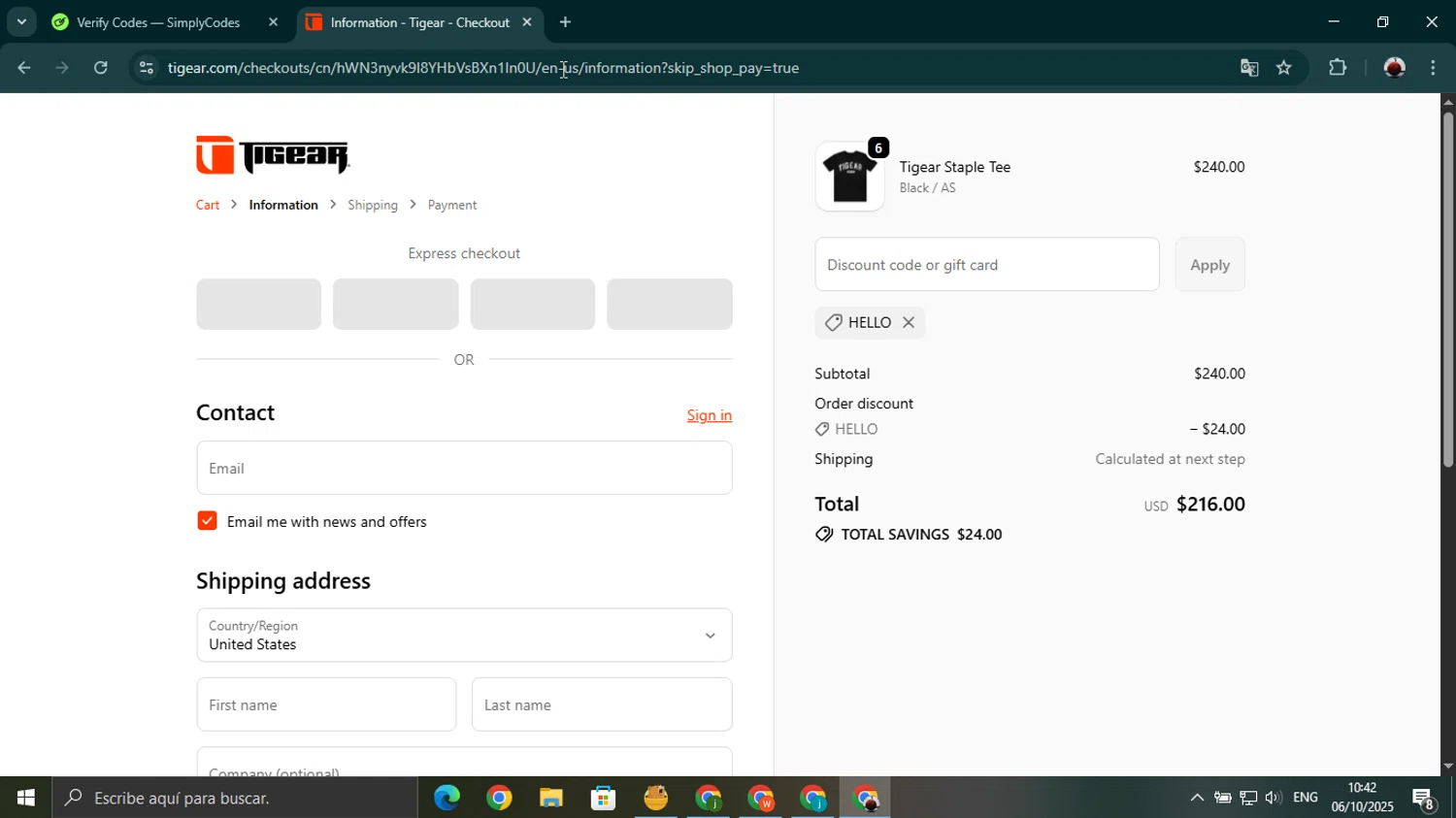Click the battery tray icon
Screen dimensions: 1456x818
click(1223, 798)
